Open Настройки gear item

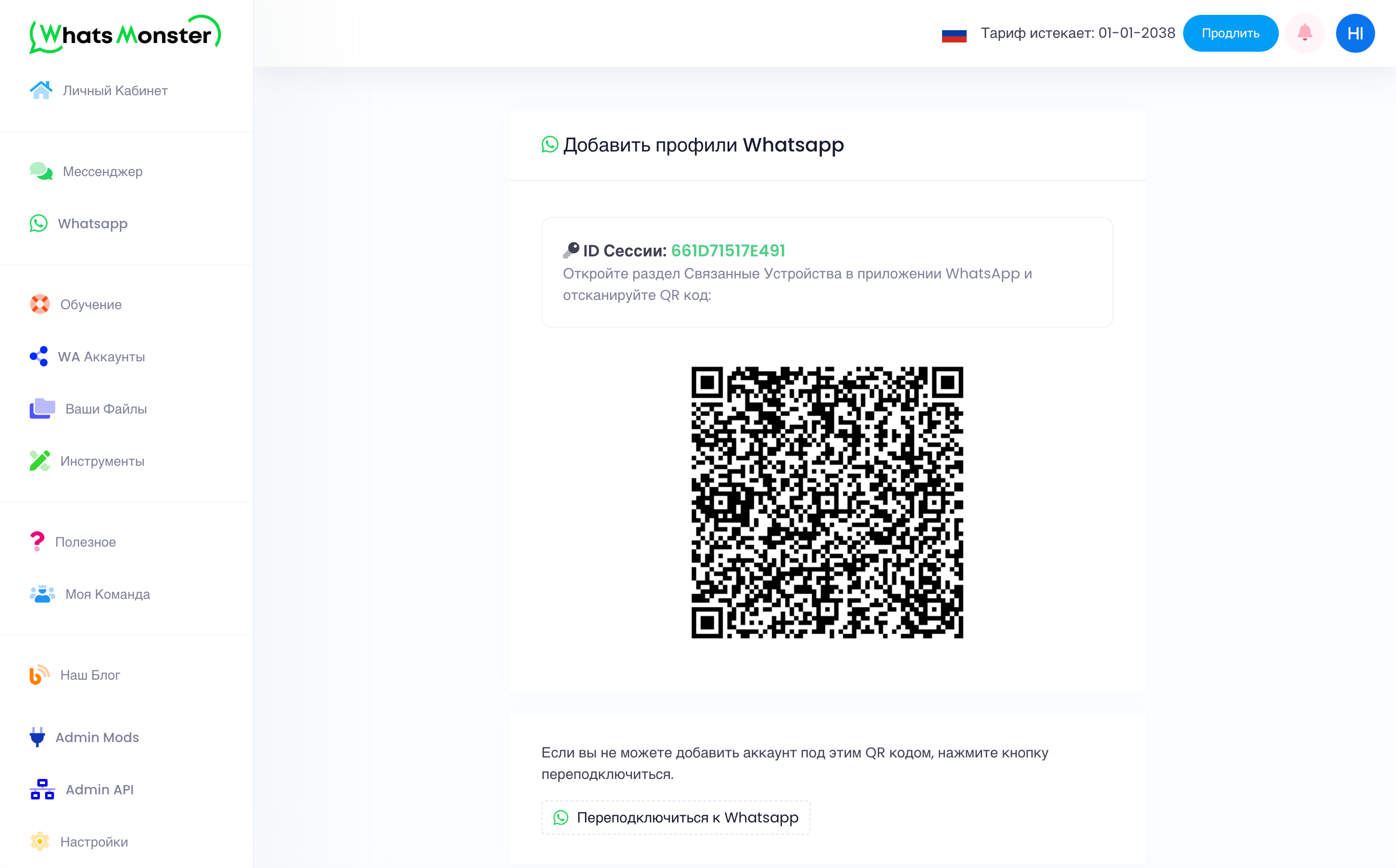coord(94,841)
